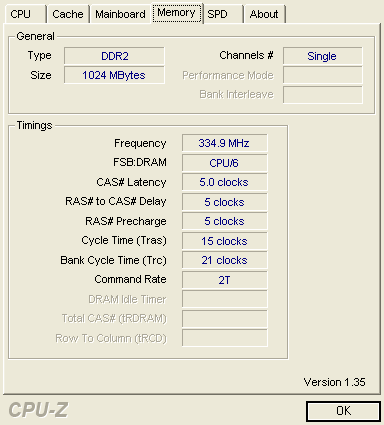Click the 1024 MBytes size field
The height and width of the screenshot is (425, 384).
coord(114,75)
